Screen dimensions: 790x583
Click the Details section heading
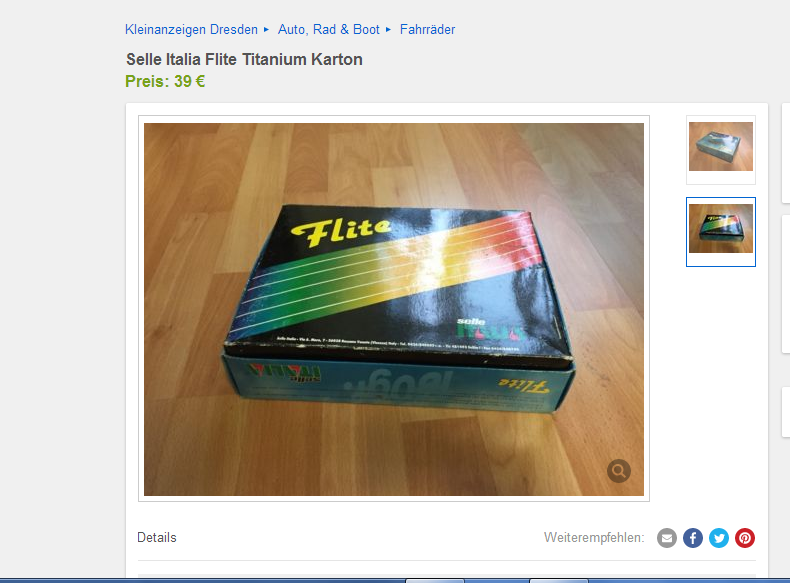[x=157, y=538]
